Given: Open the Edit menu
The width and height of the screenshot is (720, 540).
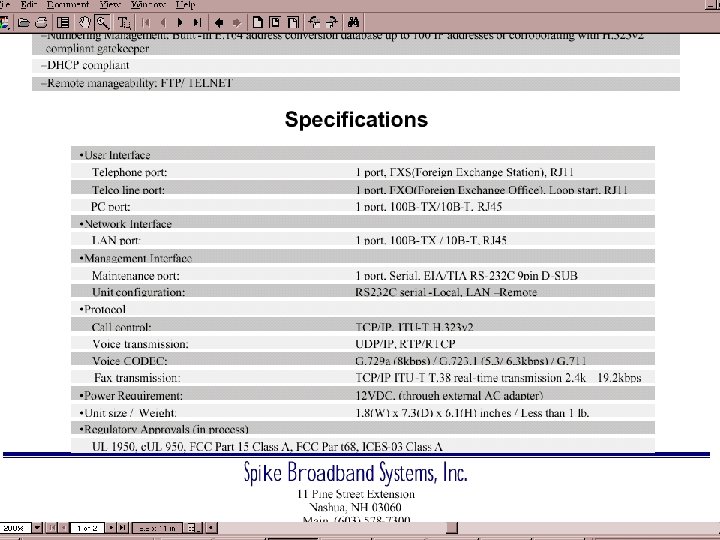Looking at the screenshot, I should pyautogui.click(x=28, y=5).
